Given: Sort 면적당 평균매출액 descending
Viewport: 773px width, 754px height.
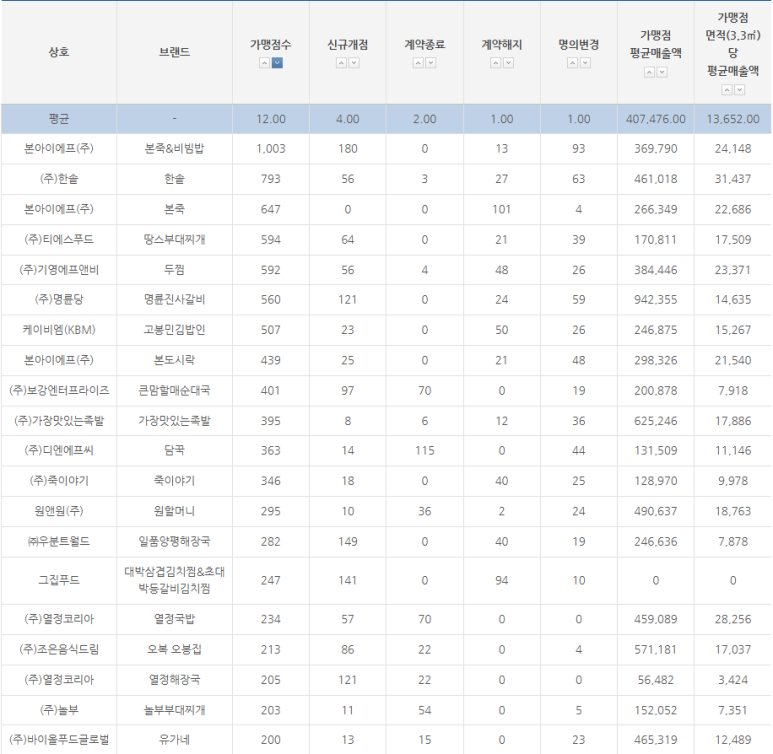Looking at the screenshot, I should tap(739, 90).
